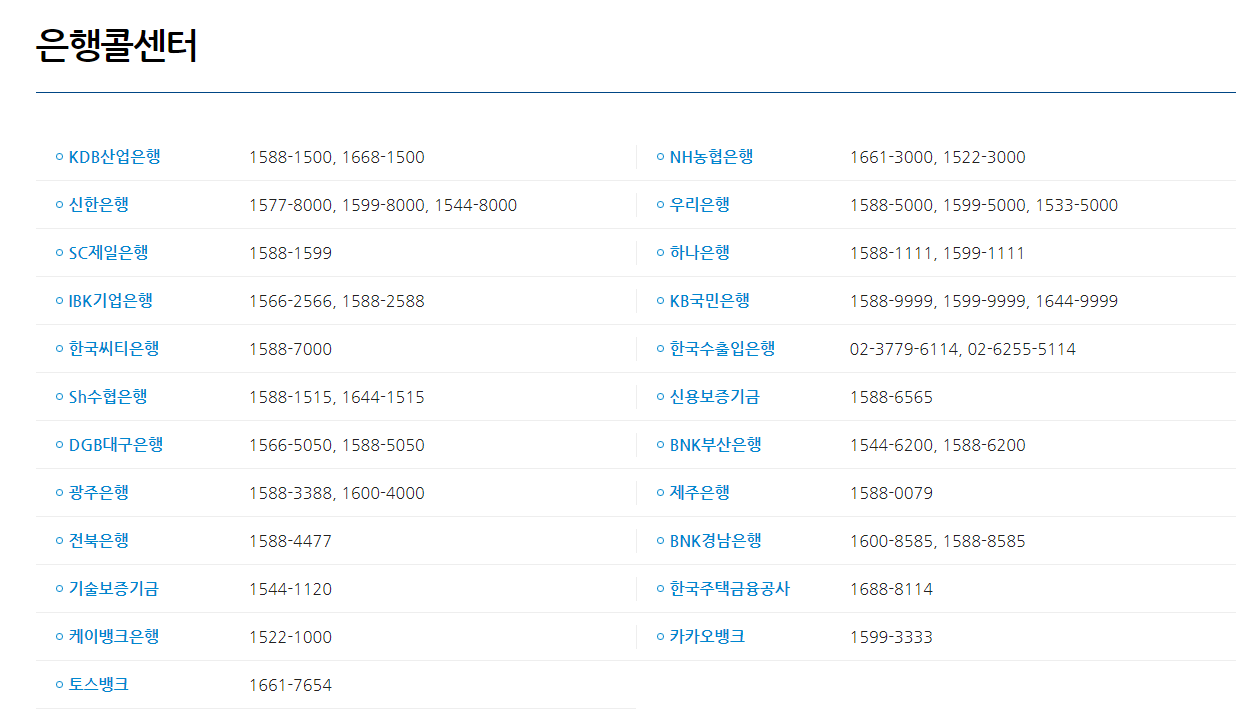Select 하나은행 bank name
Viewport: 1255px width, 727px height.
pyautogui.click(x=699, y=253)
